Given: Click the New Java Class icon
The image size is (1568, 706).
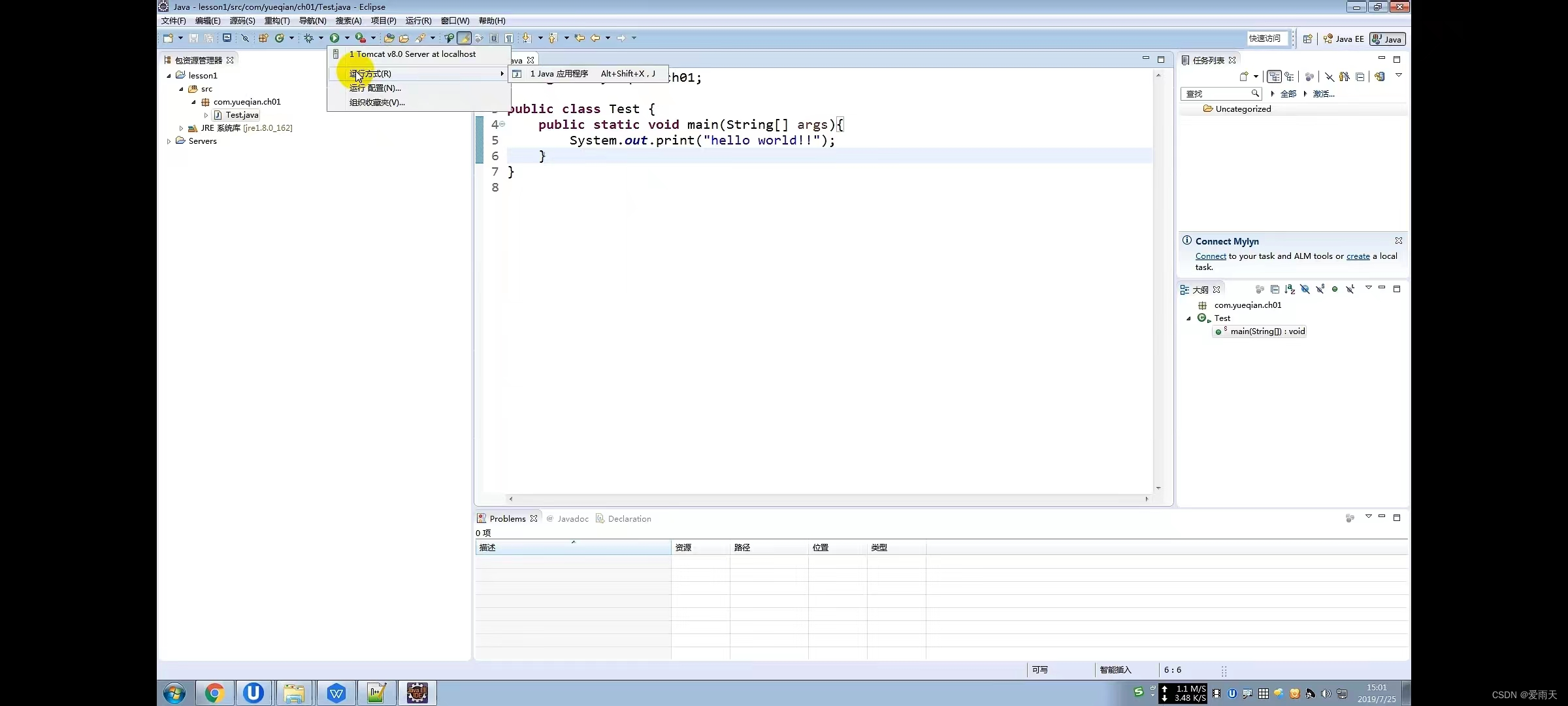Looking at the screenshot, I should (x=279, y=39).
